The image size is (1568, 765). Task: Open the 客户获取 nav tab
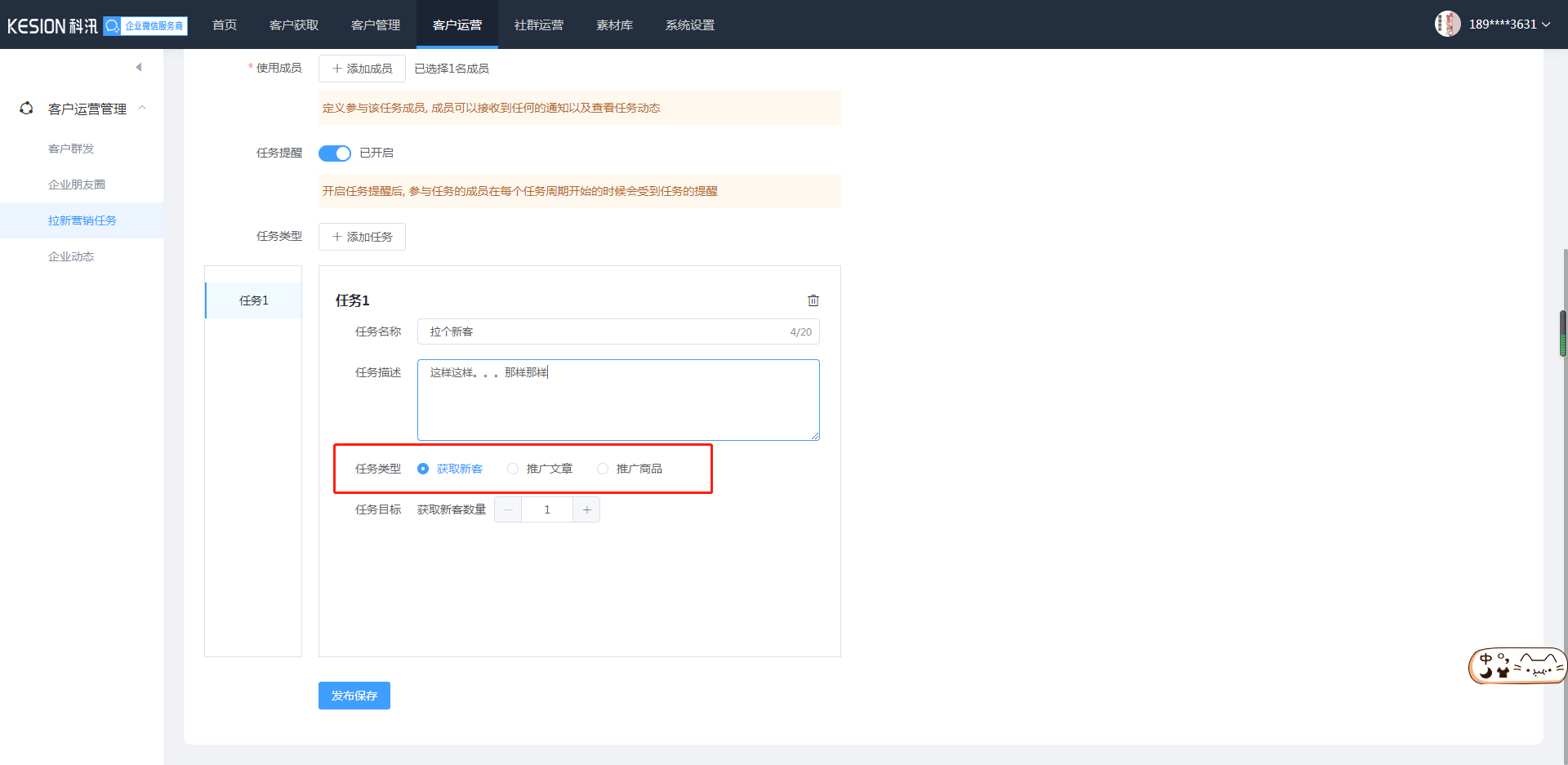(294, 24)
